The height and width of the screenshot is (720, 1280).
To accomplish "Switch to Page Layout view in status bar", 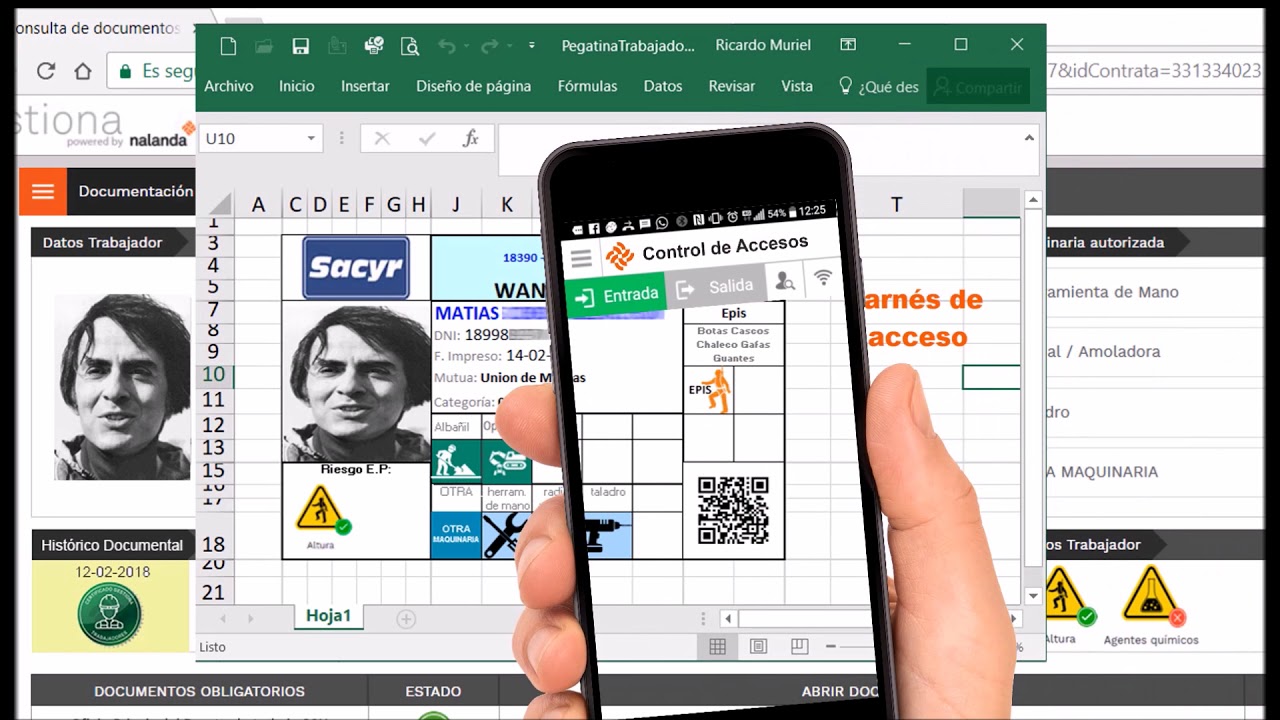I will (x=758, y=647).
